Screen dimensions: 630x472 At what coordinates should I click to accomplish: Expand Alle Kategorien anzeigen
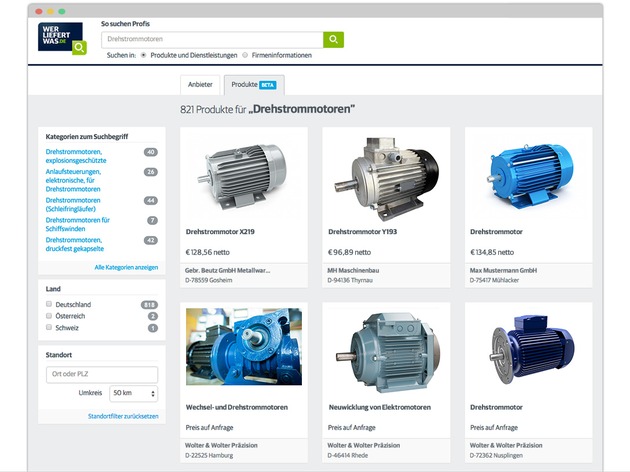pyautogui.click(x=126, y=267)
